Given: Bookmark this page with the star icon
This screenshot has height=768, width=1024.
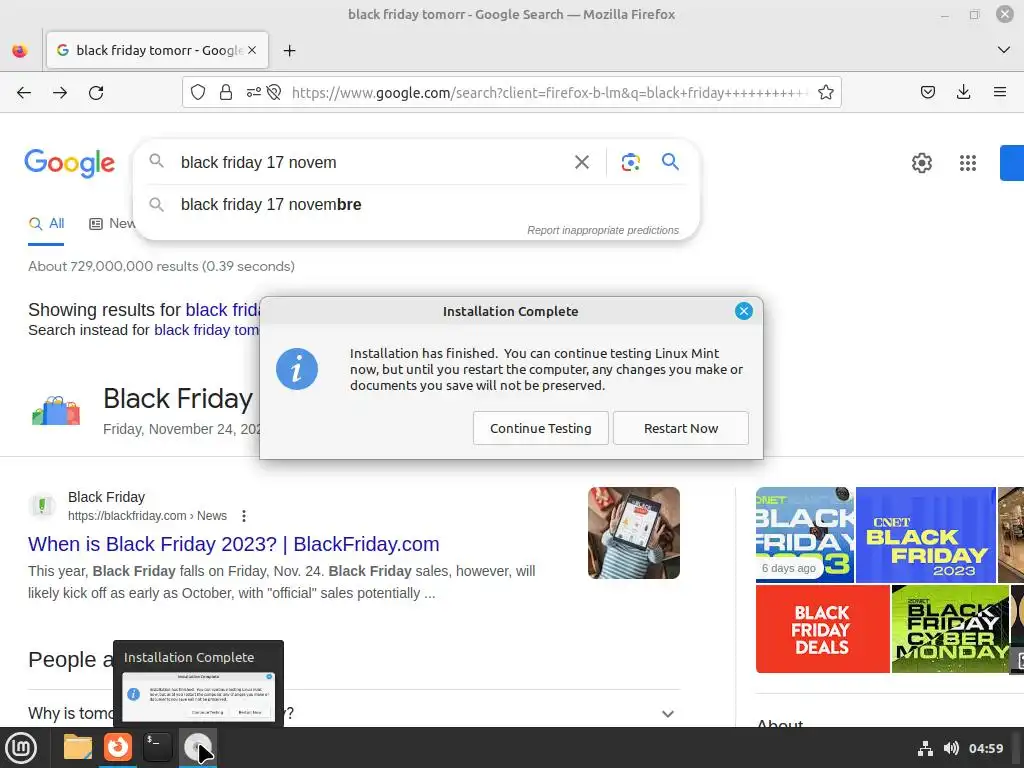Looking at the screenshot, I should click(825, 93).
